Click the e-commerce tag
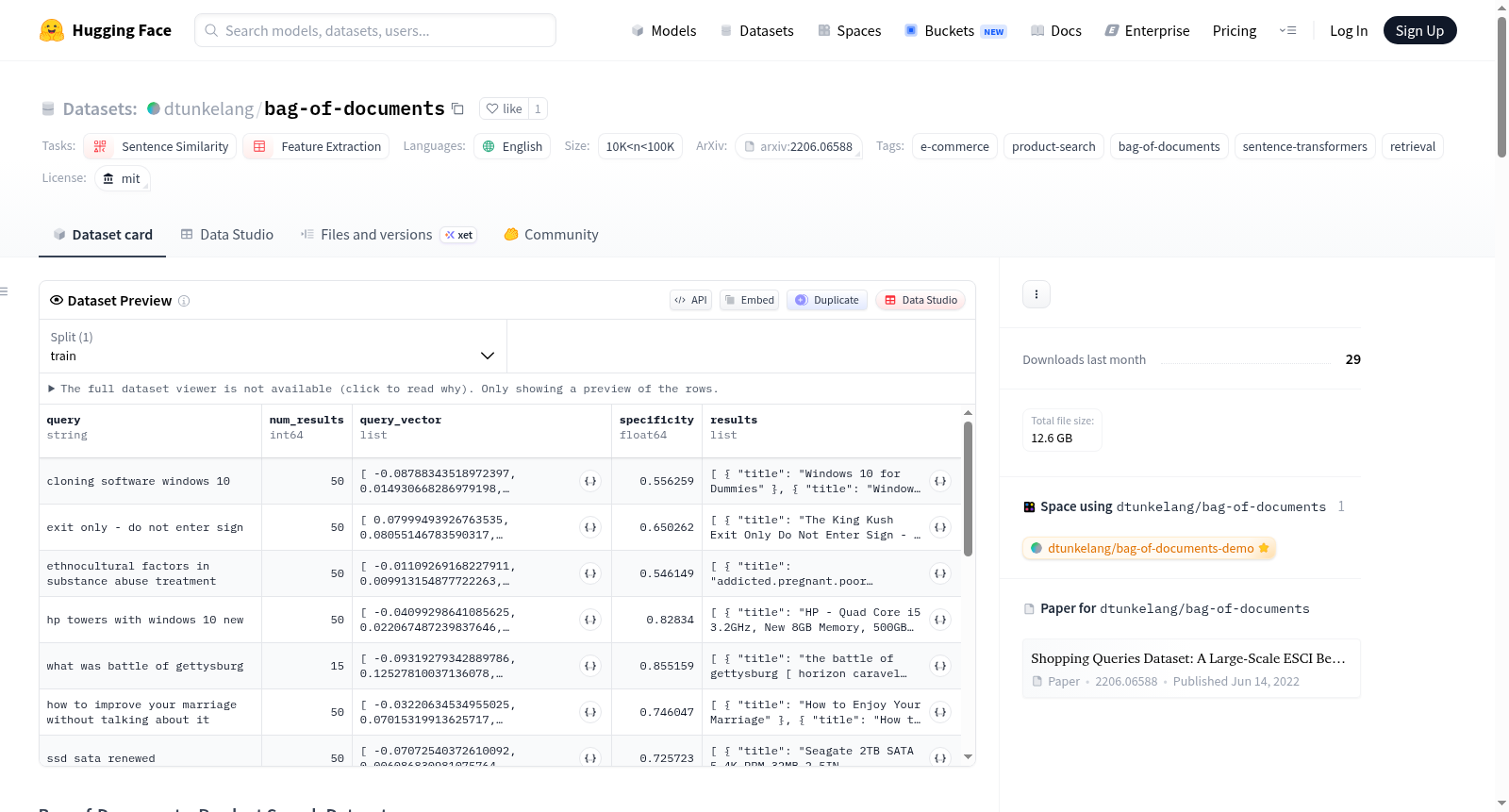The height and width of the screenshot is (812, 1509). click(954, 146)
